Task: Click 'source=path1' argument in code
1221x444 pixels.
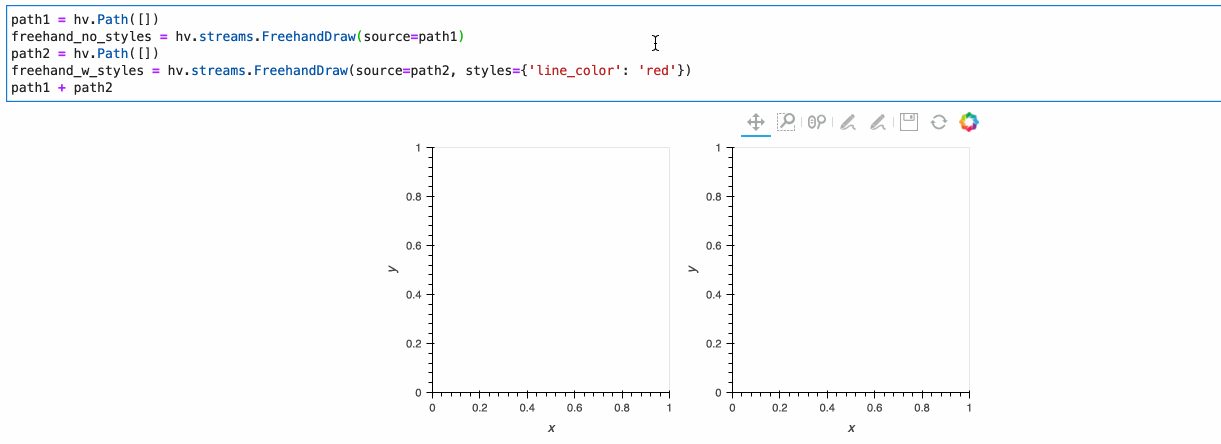Action: (412, 37)
